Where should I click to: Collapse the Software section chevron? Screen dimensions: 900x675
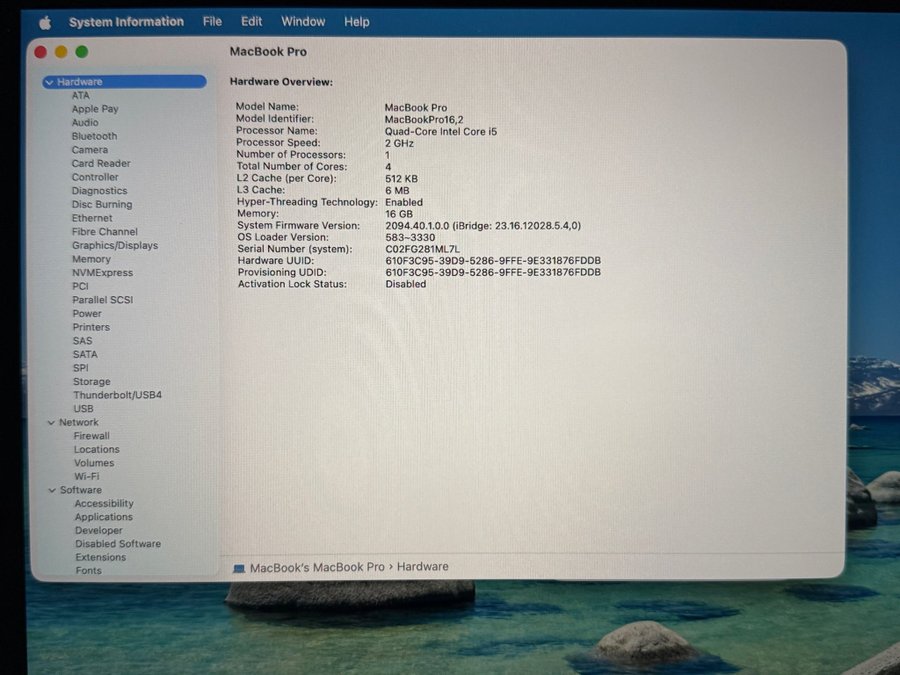(52, 491)
